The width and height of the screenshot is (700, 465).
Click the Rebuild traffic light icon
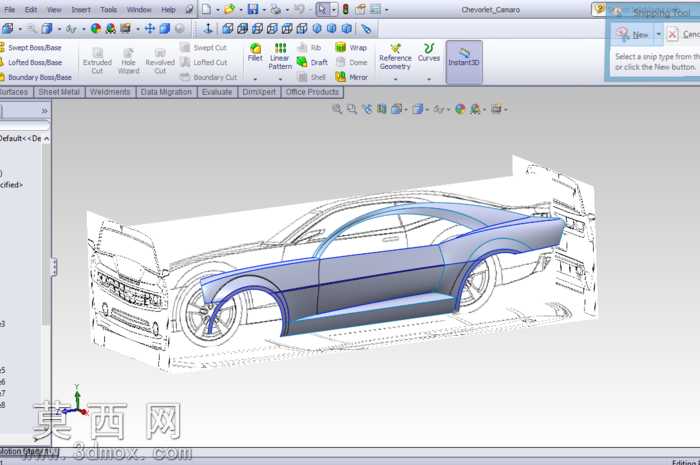pos(345,9)
